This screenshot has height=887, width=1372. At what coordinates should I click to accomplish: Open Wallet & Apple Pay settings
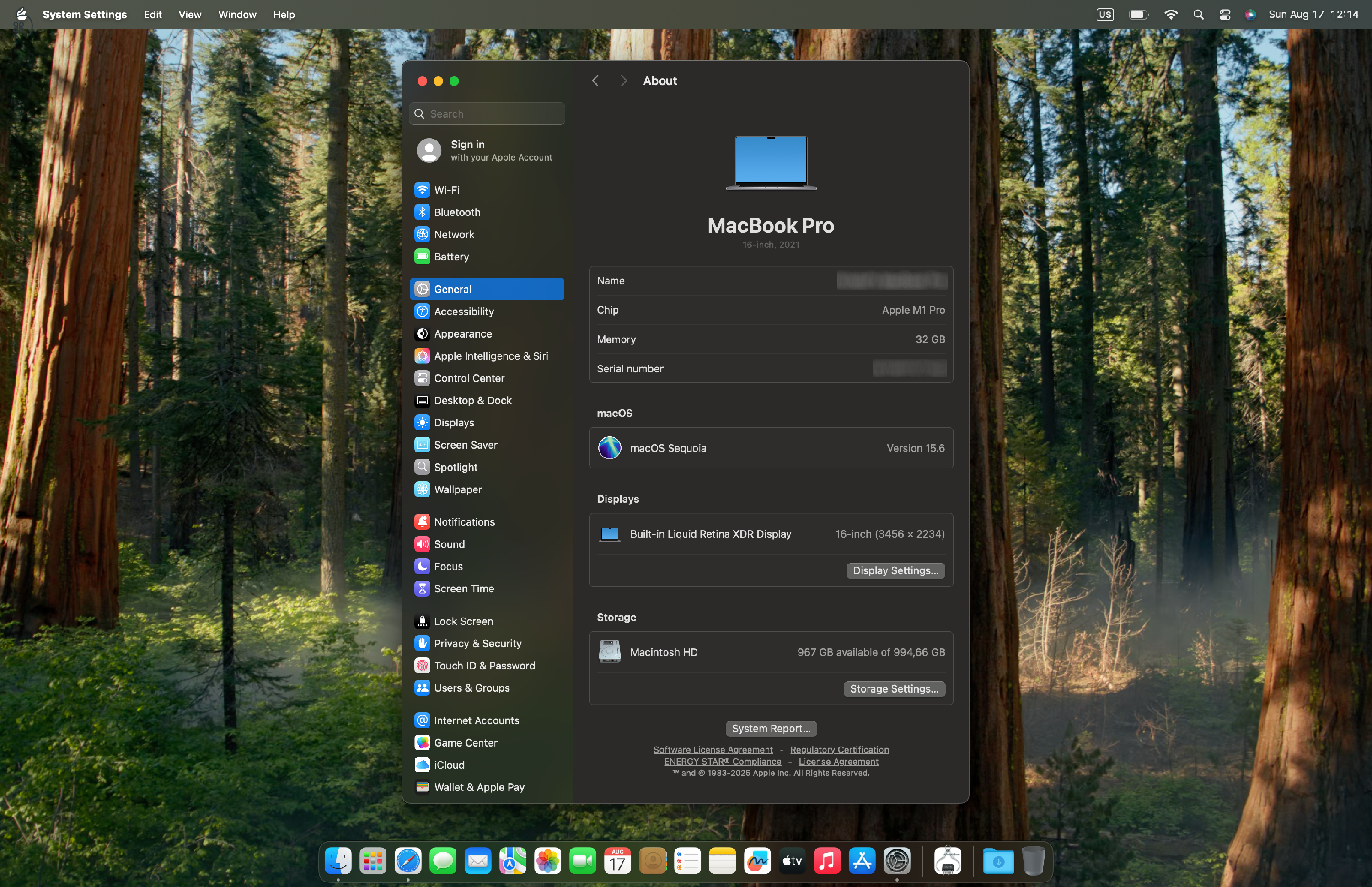coord(487,787)
